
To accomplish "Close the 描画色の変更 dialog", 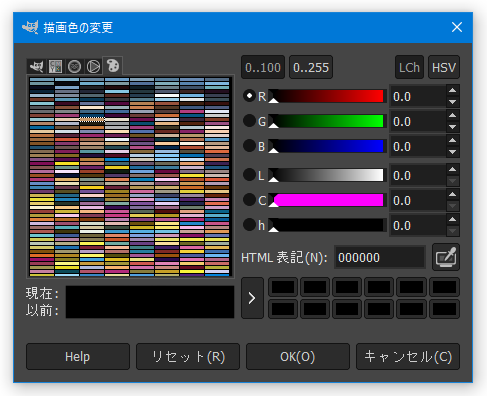I will click(457, 27).
